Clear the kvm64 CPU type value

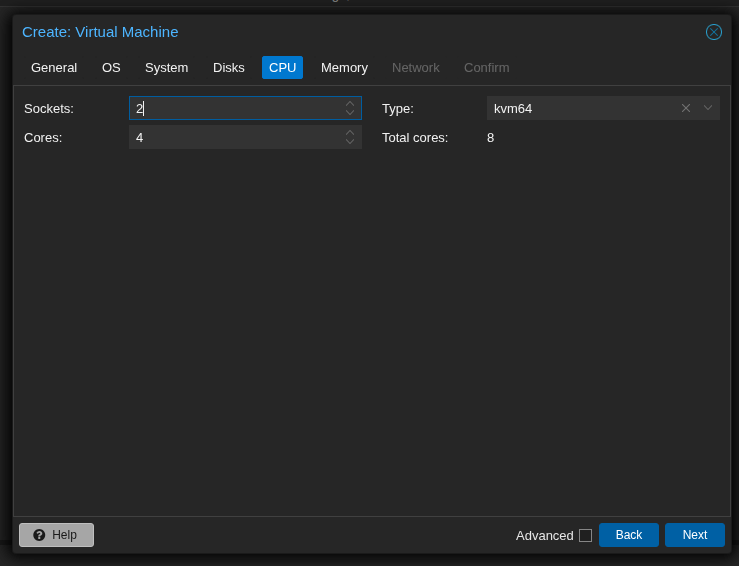[x=686, y=108]
